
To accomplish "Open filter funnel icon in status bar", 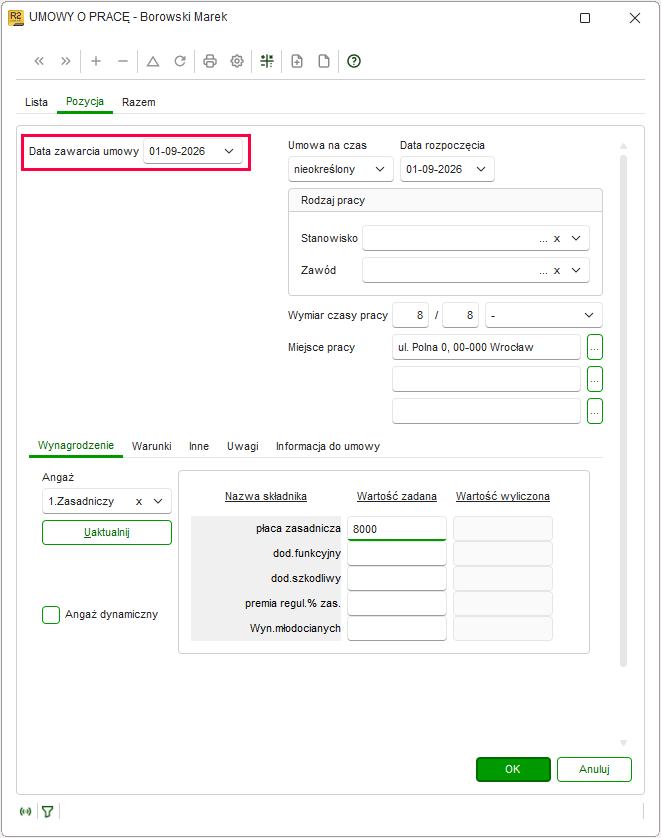I will tap(48, 811).
